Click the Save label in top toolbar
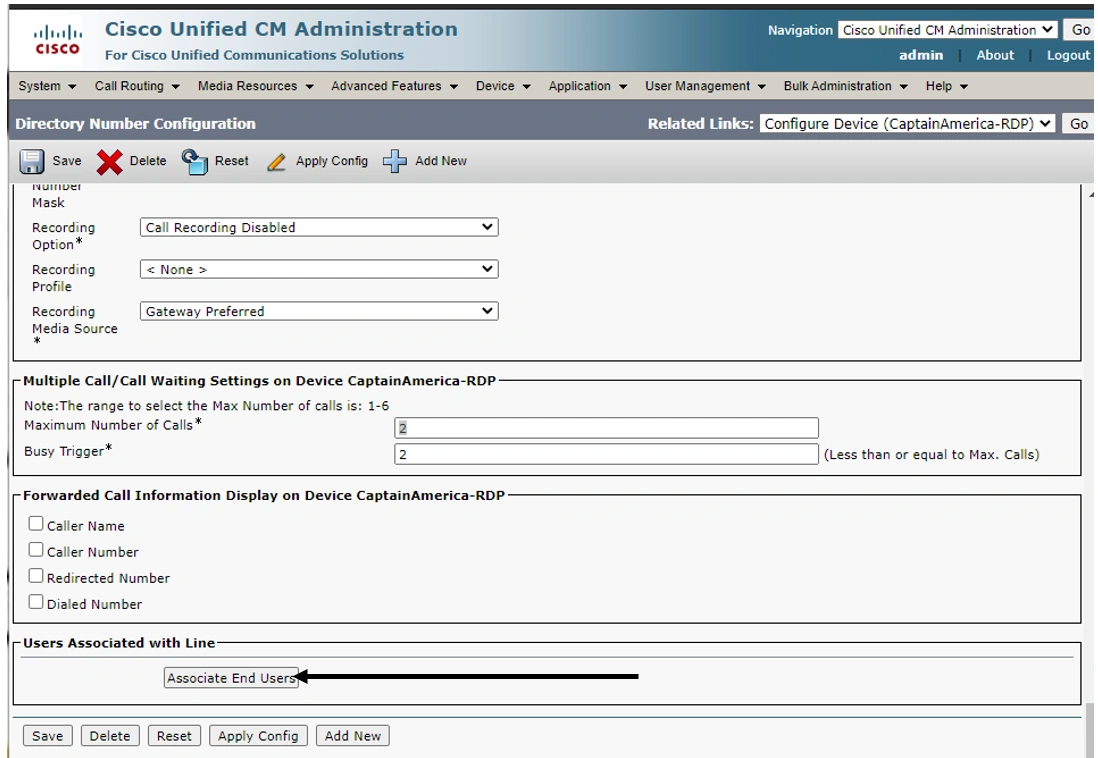Viewport: 1098px width, 758px height. pyautogui.click(x=67, y=160)
